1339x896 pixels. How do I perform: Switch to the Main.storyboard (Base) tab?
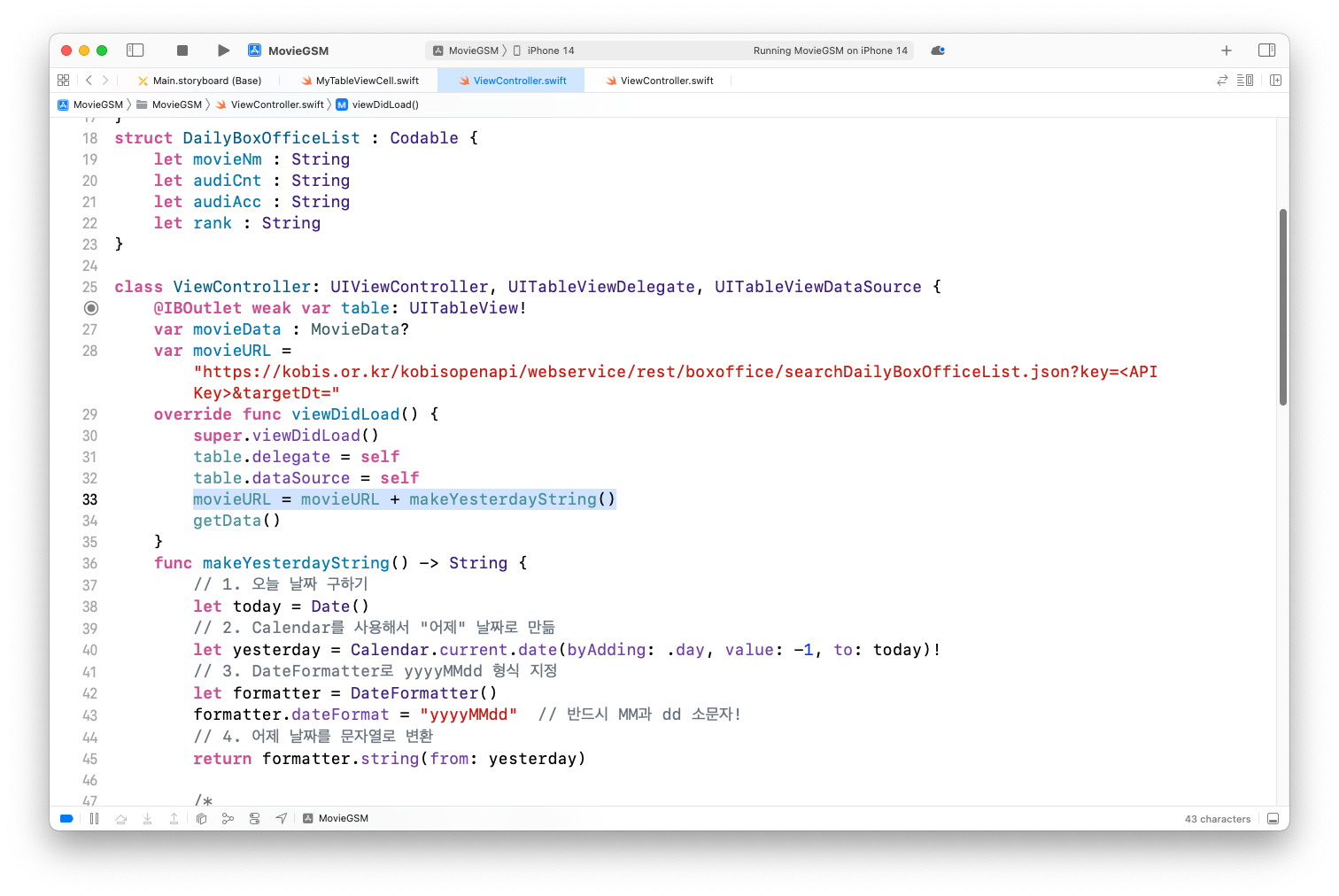206,80
